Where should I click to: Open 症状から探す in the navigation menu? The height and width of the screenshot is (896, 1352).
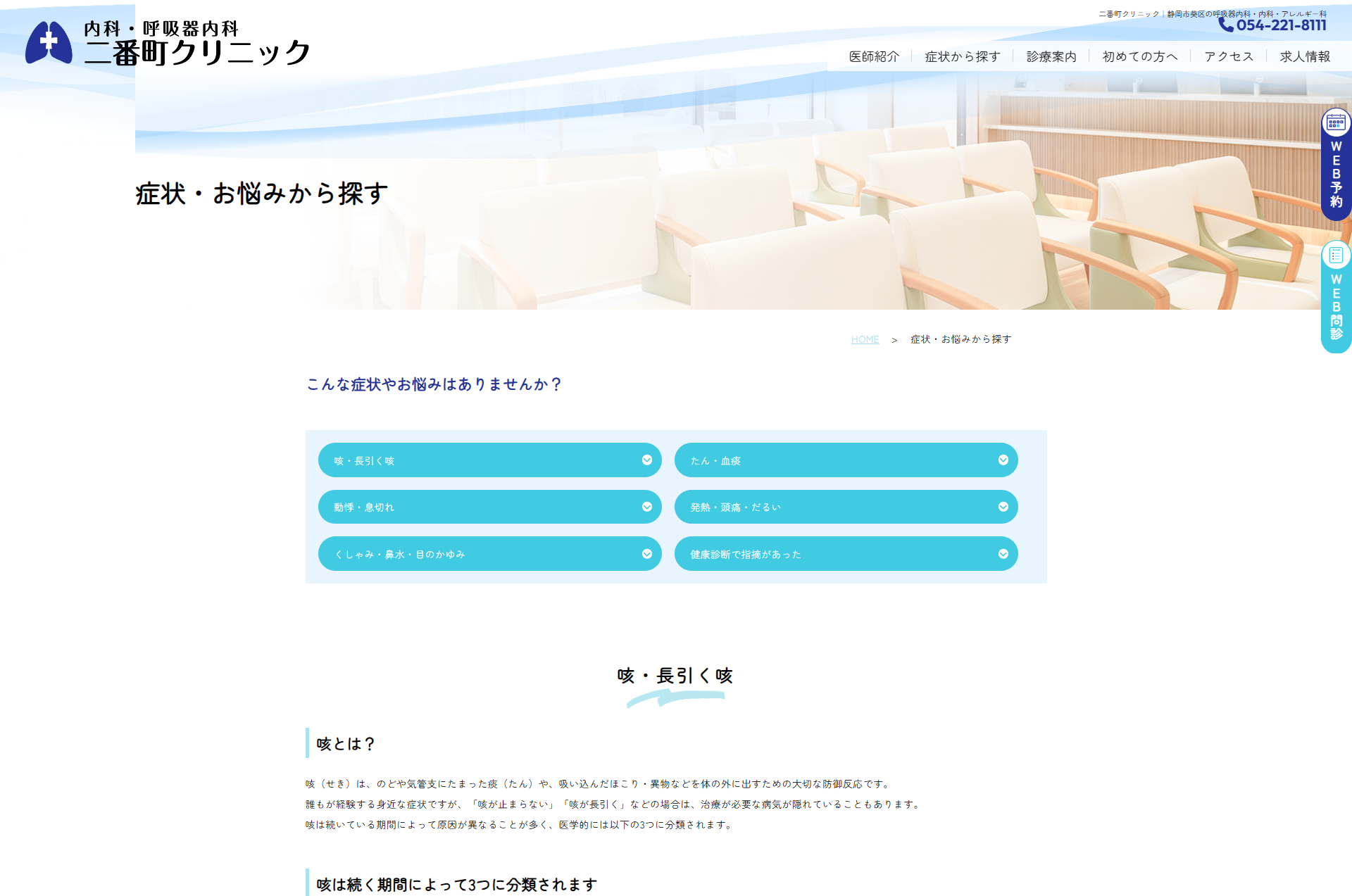[963, 56]
